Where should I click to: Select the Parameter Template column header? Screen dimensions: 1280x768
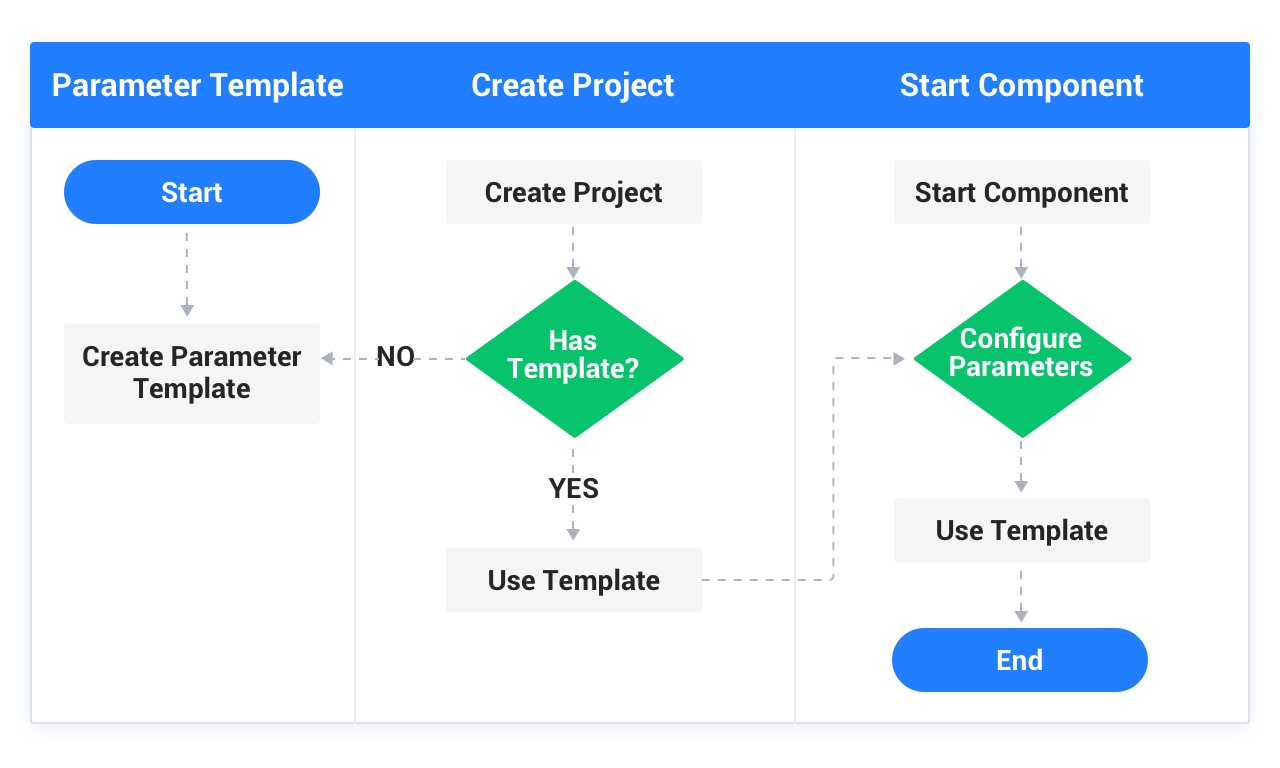[x=197, y=85]
